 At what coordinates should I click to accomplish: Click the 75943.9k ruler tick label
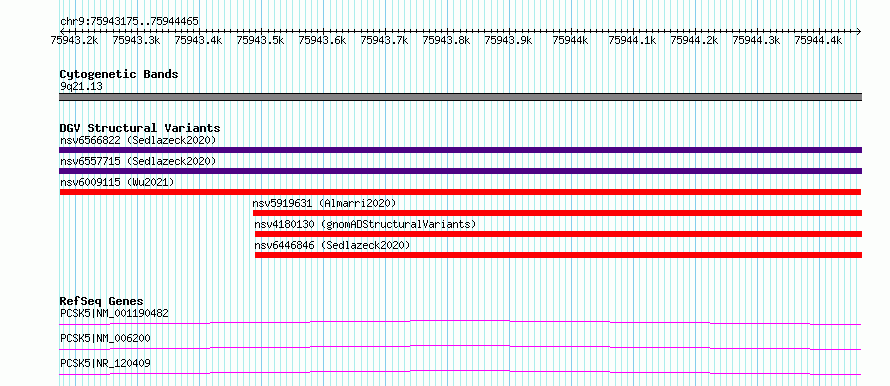click(x=509, y=40)
